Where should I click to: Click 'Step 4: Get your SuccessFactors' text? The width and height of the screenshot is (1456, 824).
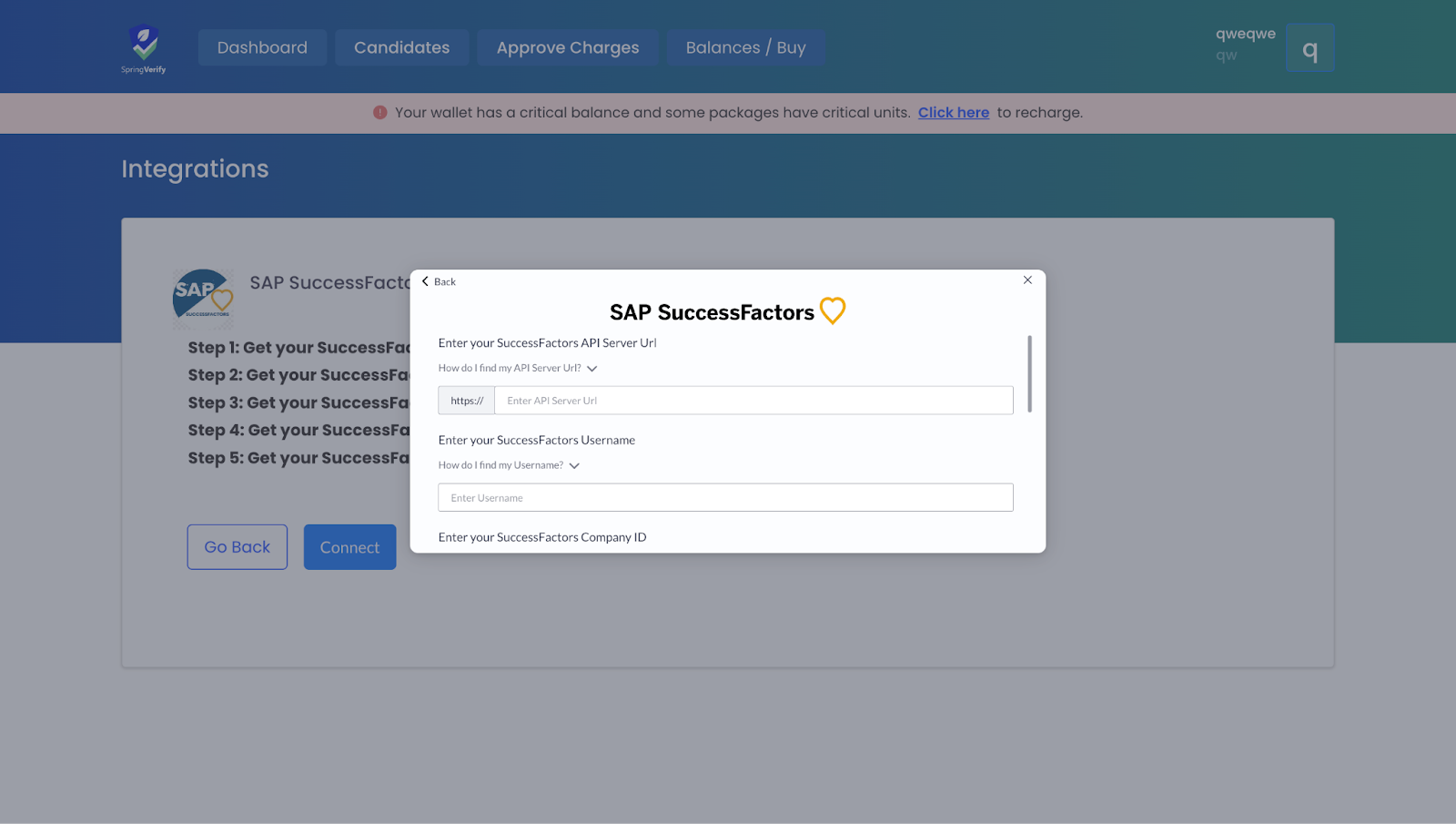299,431
